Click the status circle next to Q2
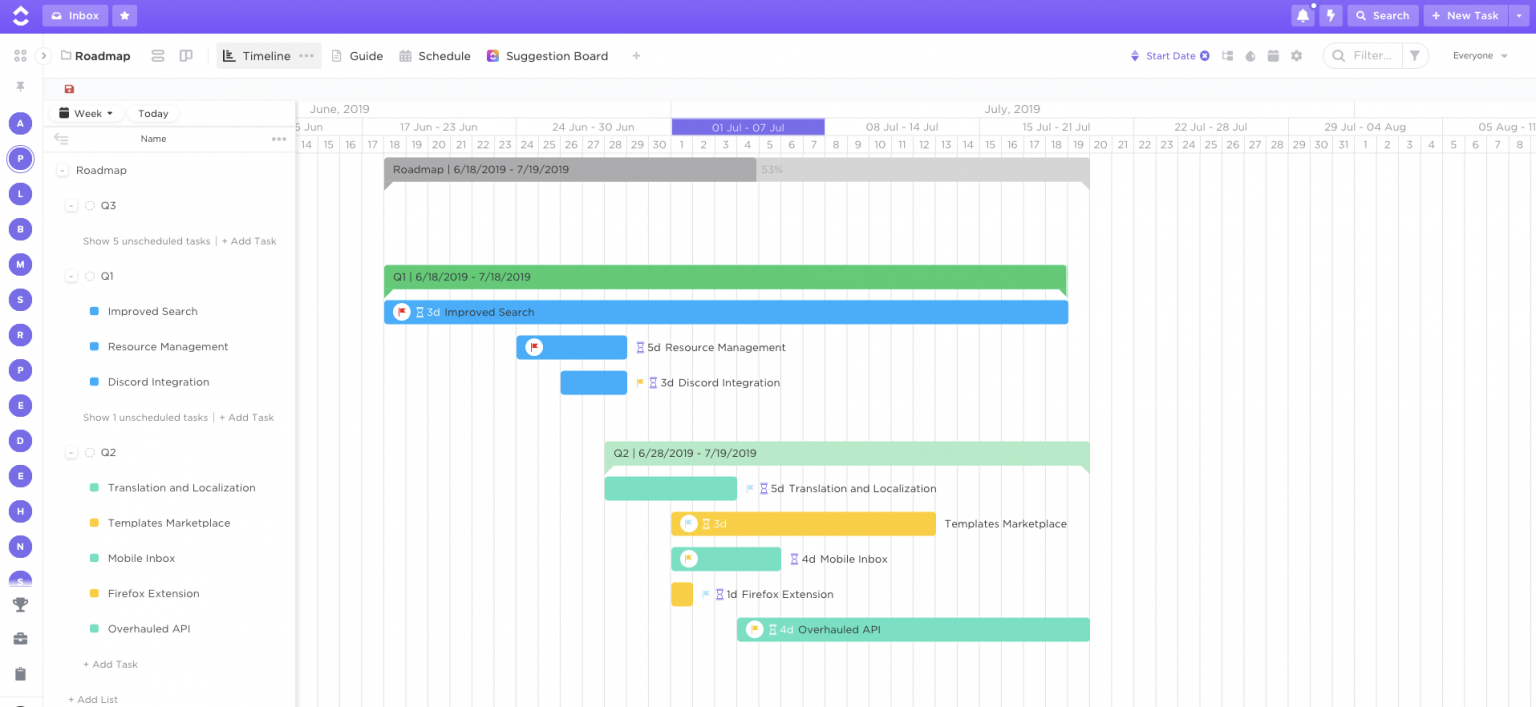Image resolution: width=1536 pixels, height=707 pixels. 90,452
